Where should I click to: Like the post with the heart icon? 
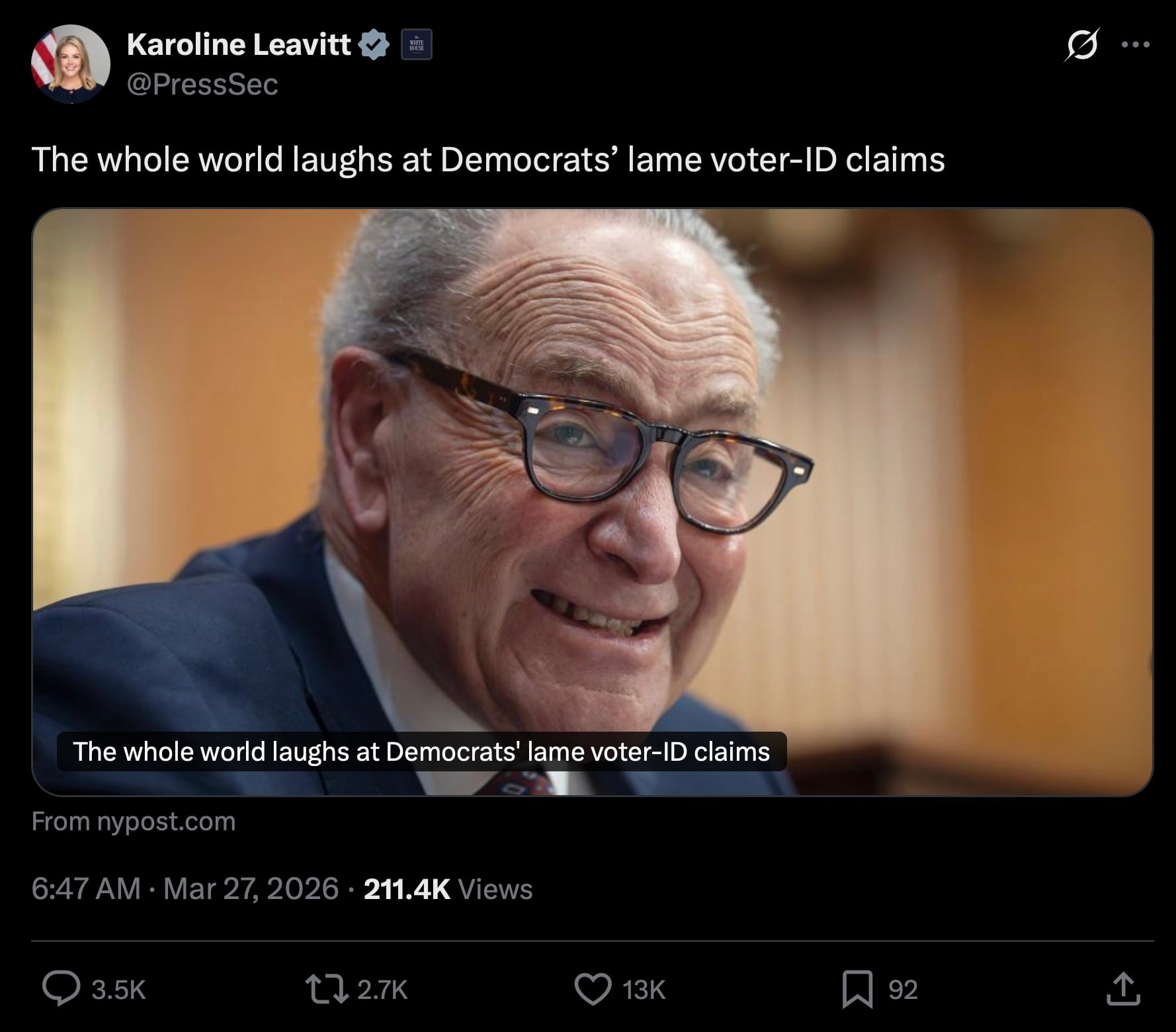click(x=593, y=988)
